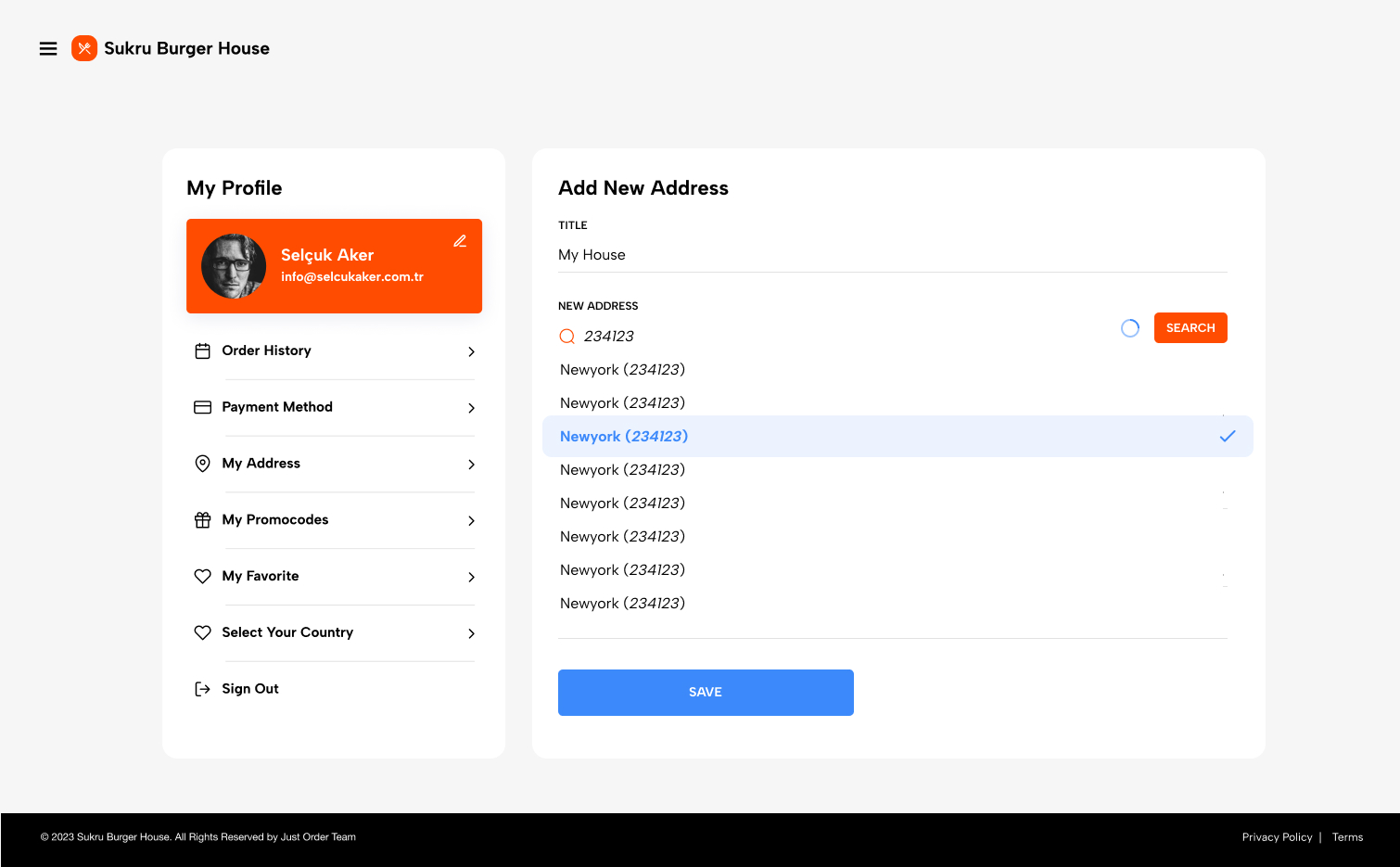The width and height of the screenshot is (1400, 867).
Task: Click the heart icon beside My Favorite
Action: tap(202, 577)
